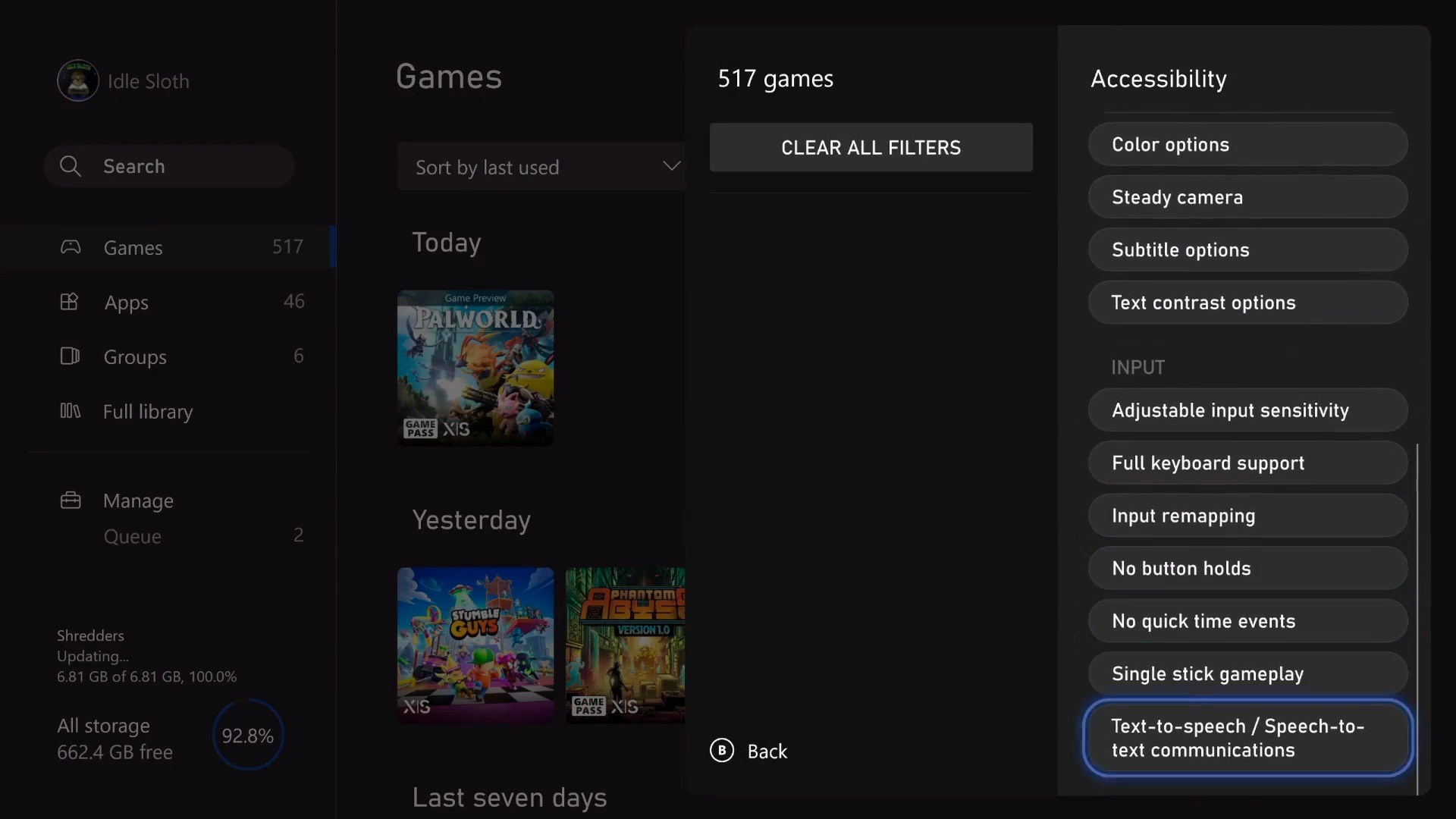Click the Idle Sloth profile avatar

(77, 80)
